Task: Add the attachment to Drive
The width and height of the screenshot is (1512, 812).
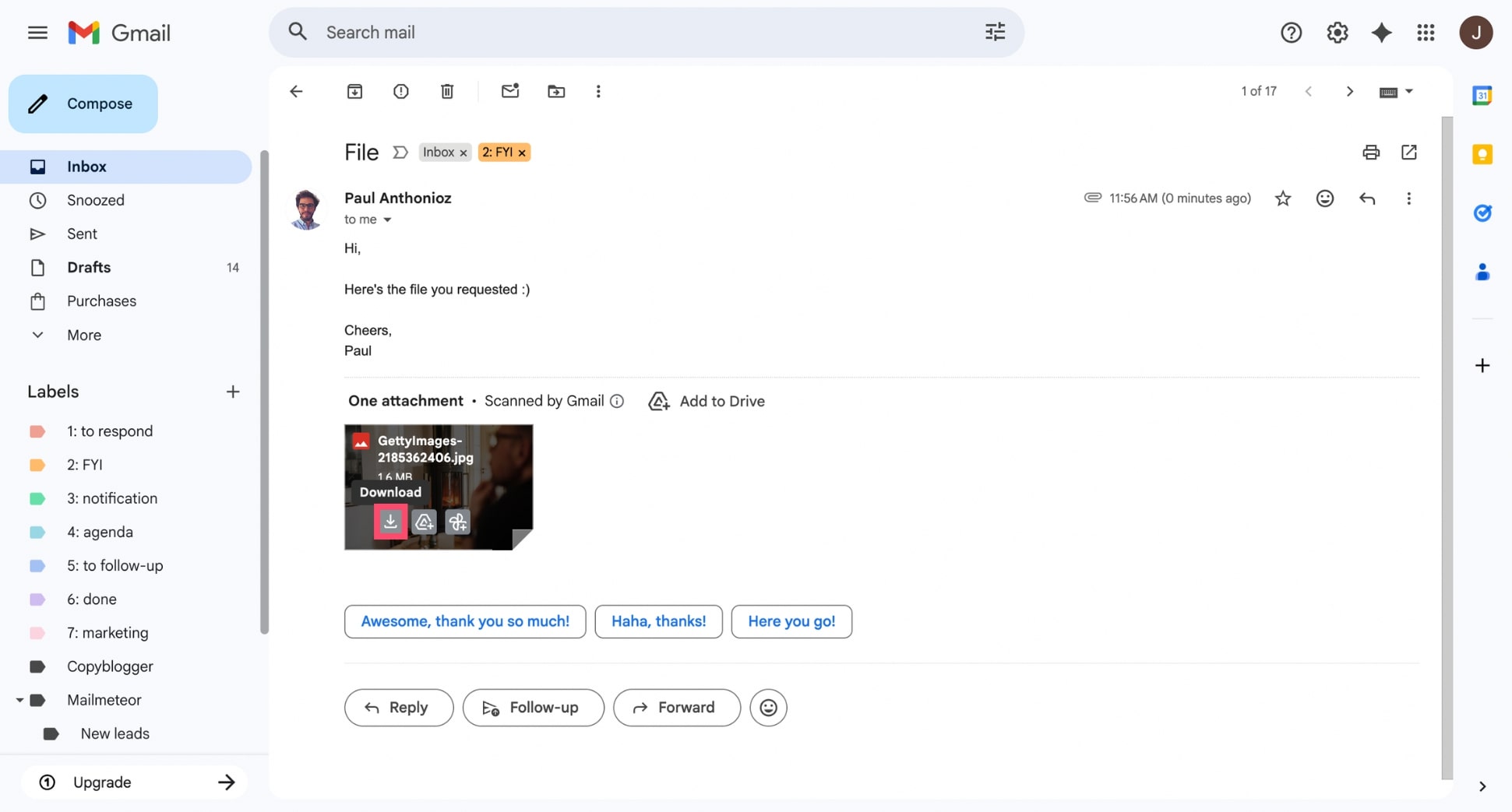Action: pyautogui.click(x=706, y=401)
